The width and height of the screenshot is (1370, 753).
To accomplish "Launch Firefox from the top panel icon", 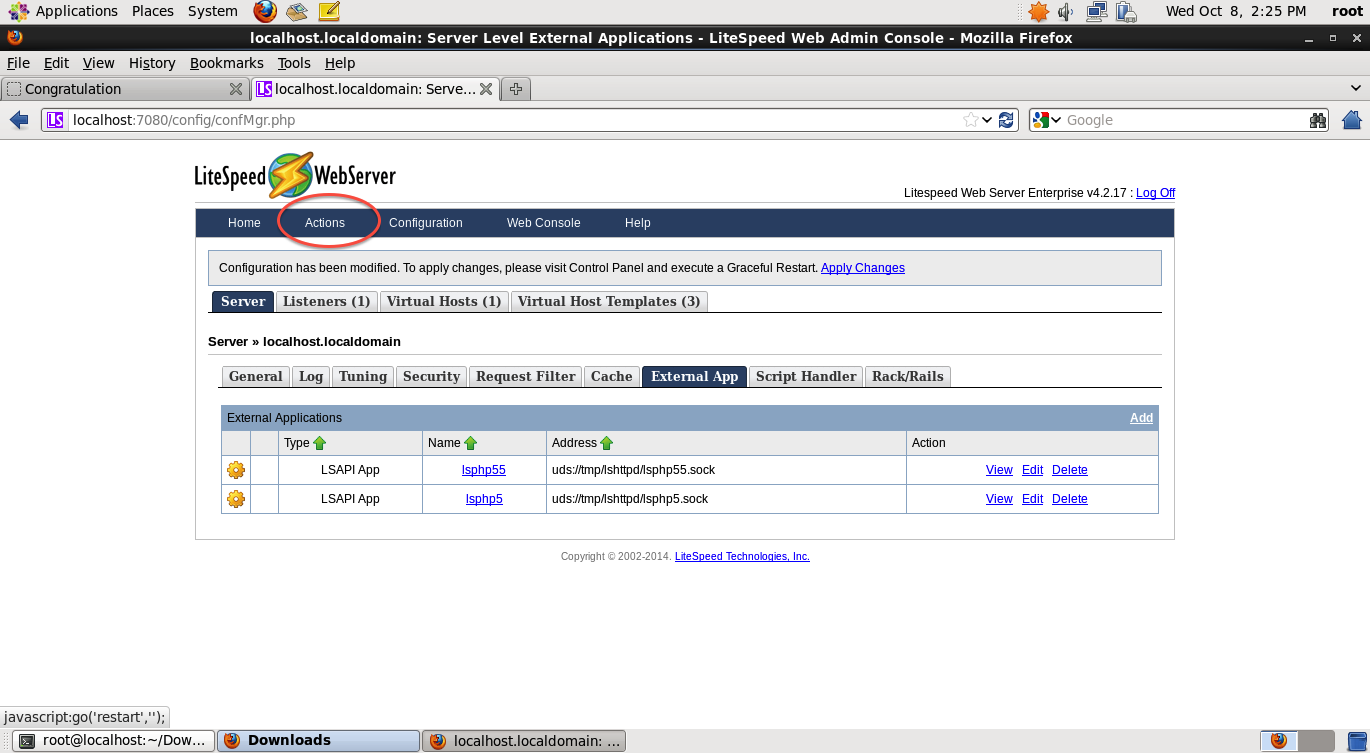I will [x=265, y=12].
